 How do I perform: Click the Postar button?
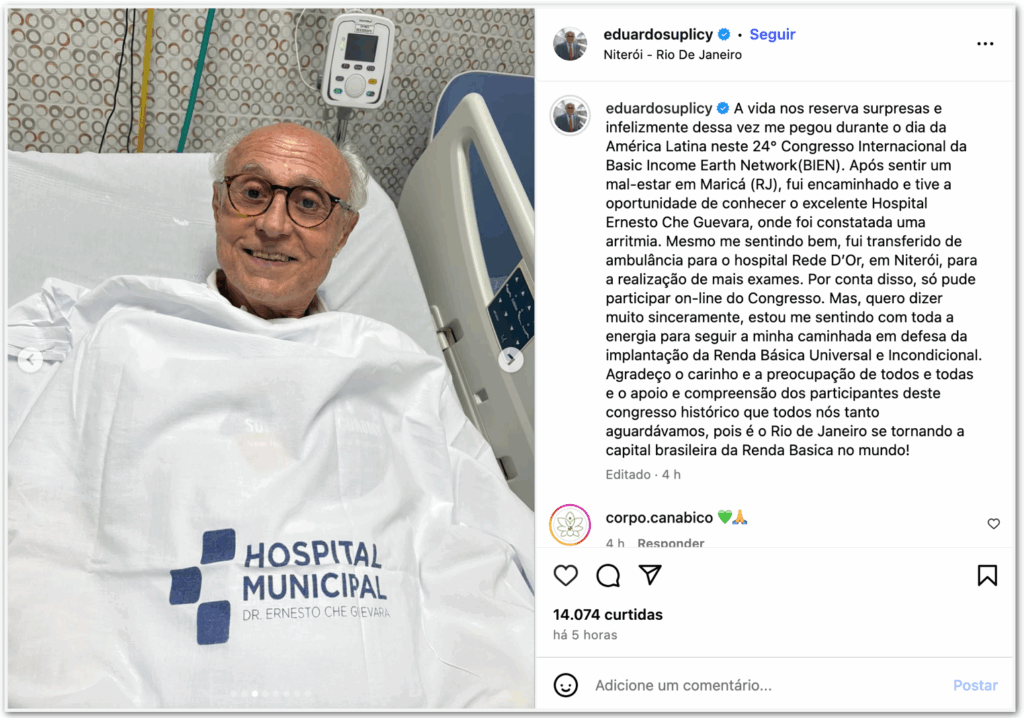click(x=975, y=685)
